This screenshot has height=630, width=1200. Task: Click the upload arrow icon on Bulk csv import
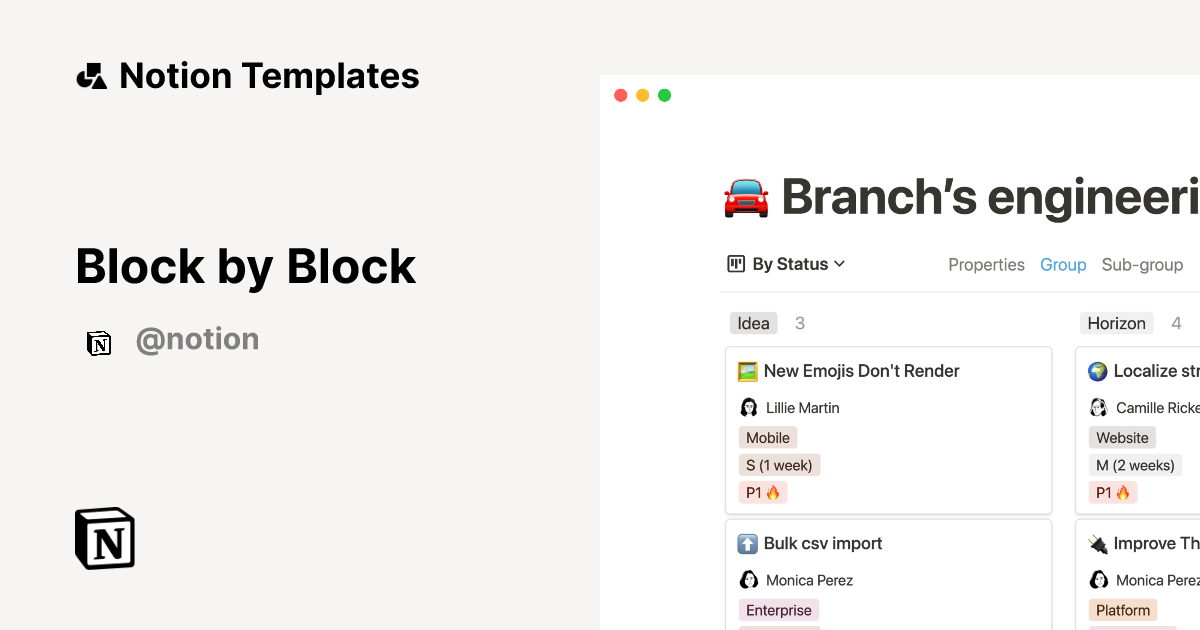click(x=748, y=543)
